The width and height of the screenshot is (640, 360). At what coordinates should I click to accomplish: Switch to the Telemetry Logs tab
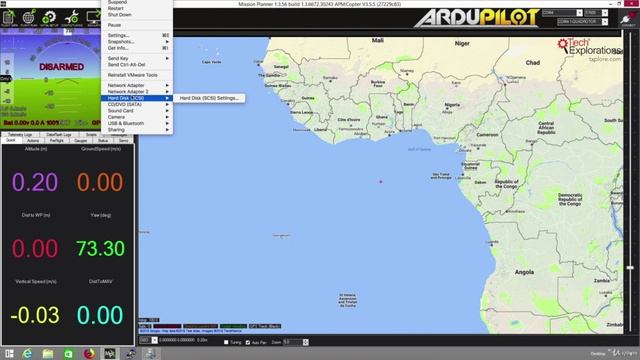(20, 134)
